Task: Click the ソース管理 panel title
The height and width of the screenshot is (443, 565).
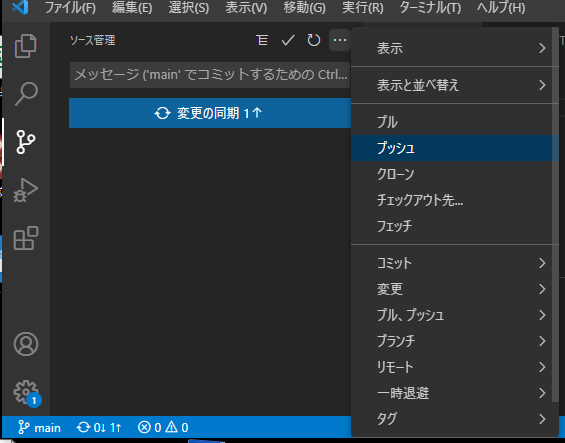Action: 93,40
